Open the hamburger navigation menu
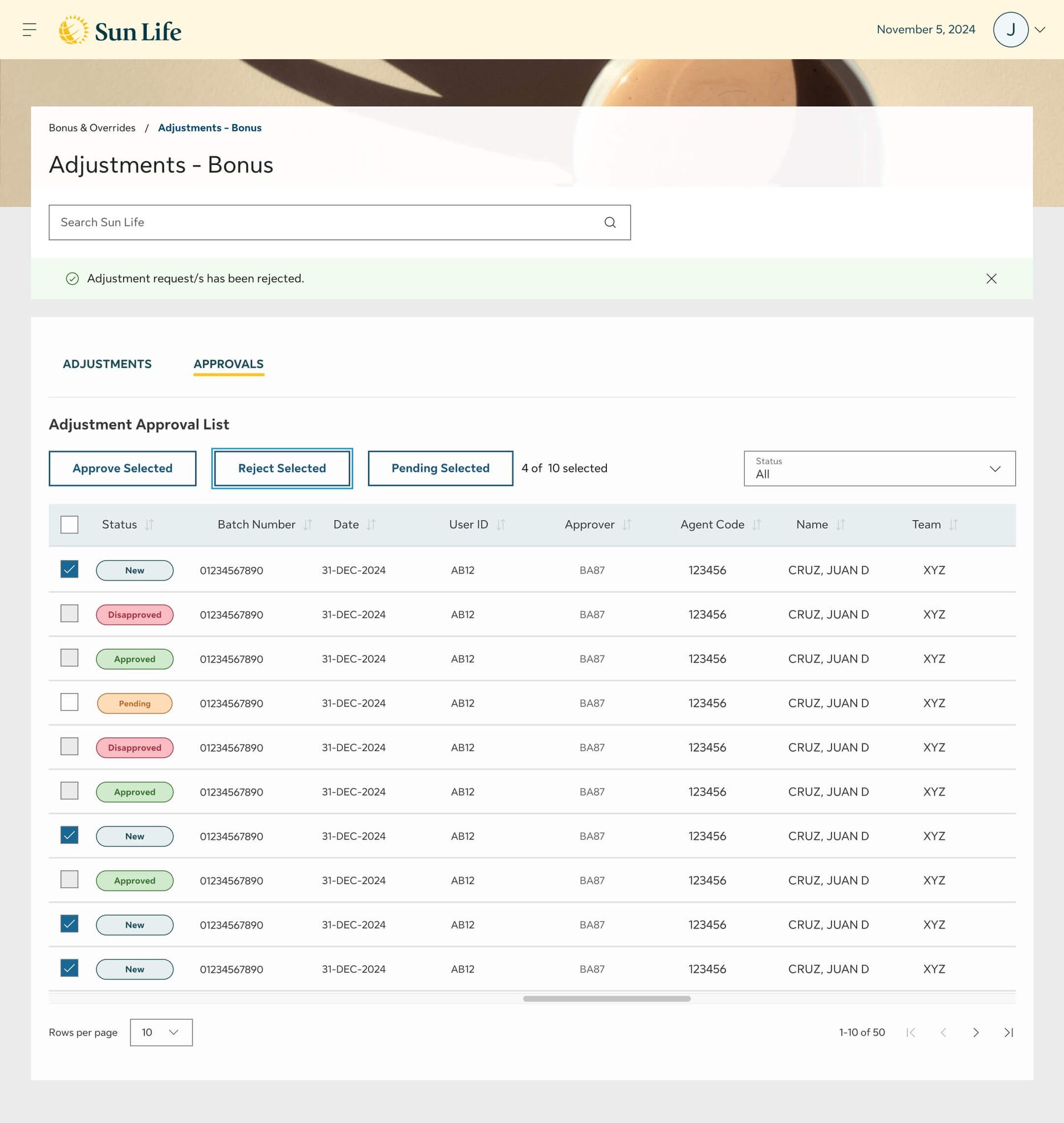The width and height of the screenshot is (1064, 1123). coord(29,29)
